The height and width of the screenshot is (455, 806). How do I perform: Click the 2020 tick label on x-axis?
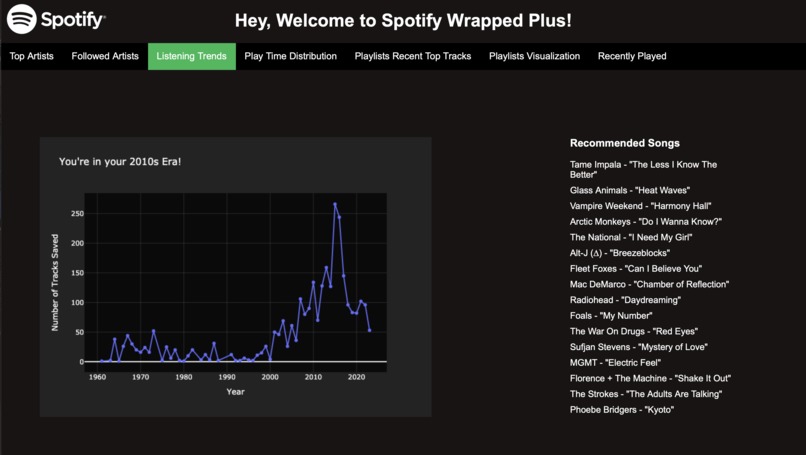(x=356, y=377)
